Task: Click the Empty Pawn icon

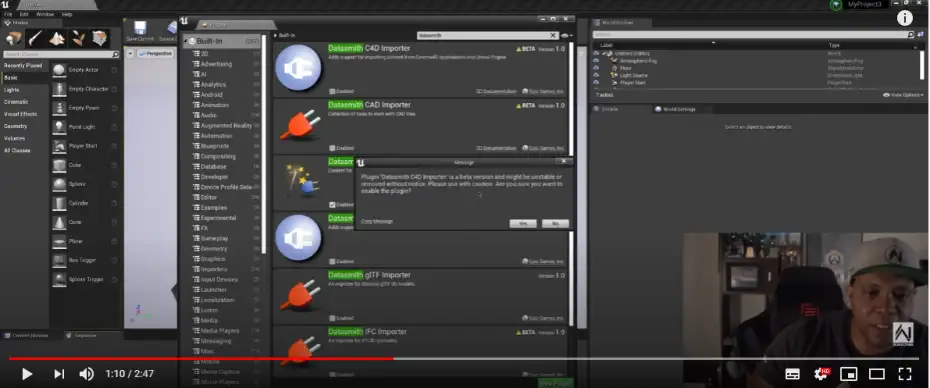Action: pos(59,108)
